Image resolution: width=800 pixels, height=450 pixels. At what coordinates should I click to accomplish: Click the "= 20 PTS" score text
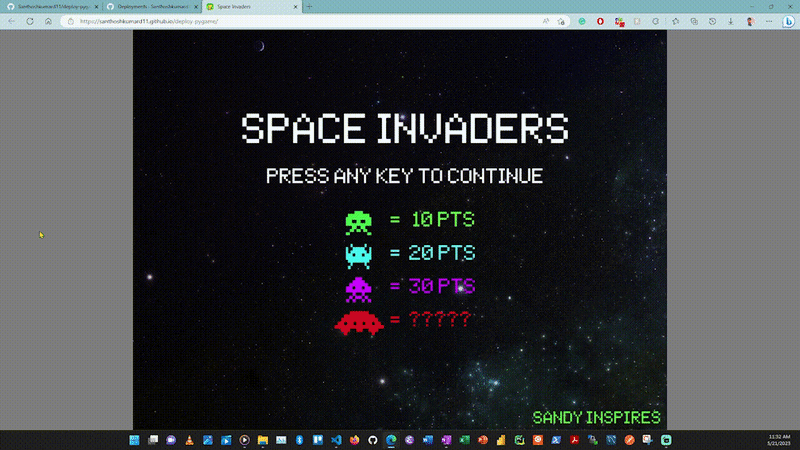[433, 253]
